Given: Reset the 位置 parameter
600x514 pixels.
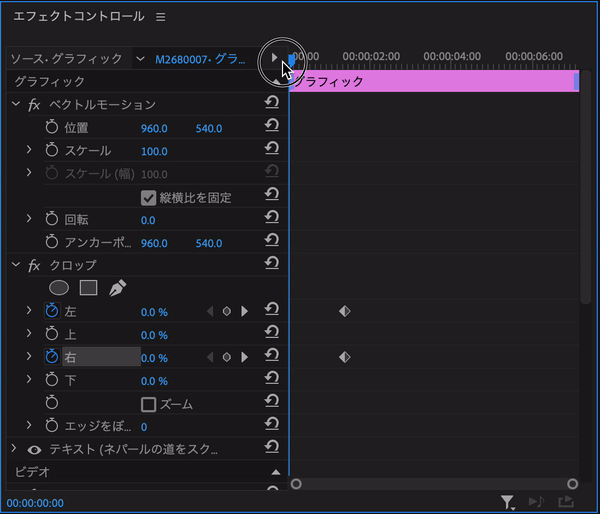Looking at the screenshot, I should click(x=272, y=126).
